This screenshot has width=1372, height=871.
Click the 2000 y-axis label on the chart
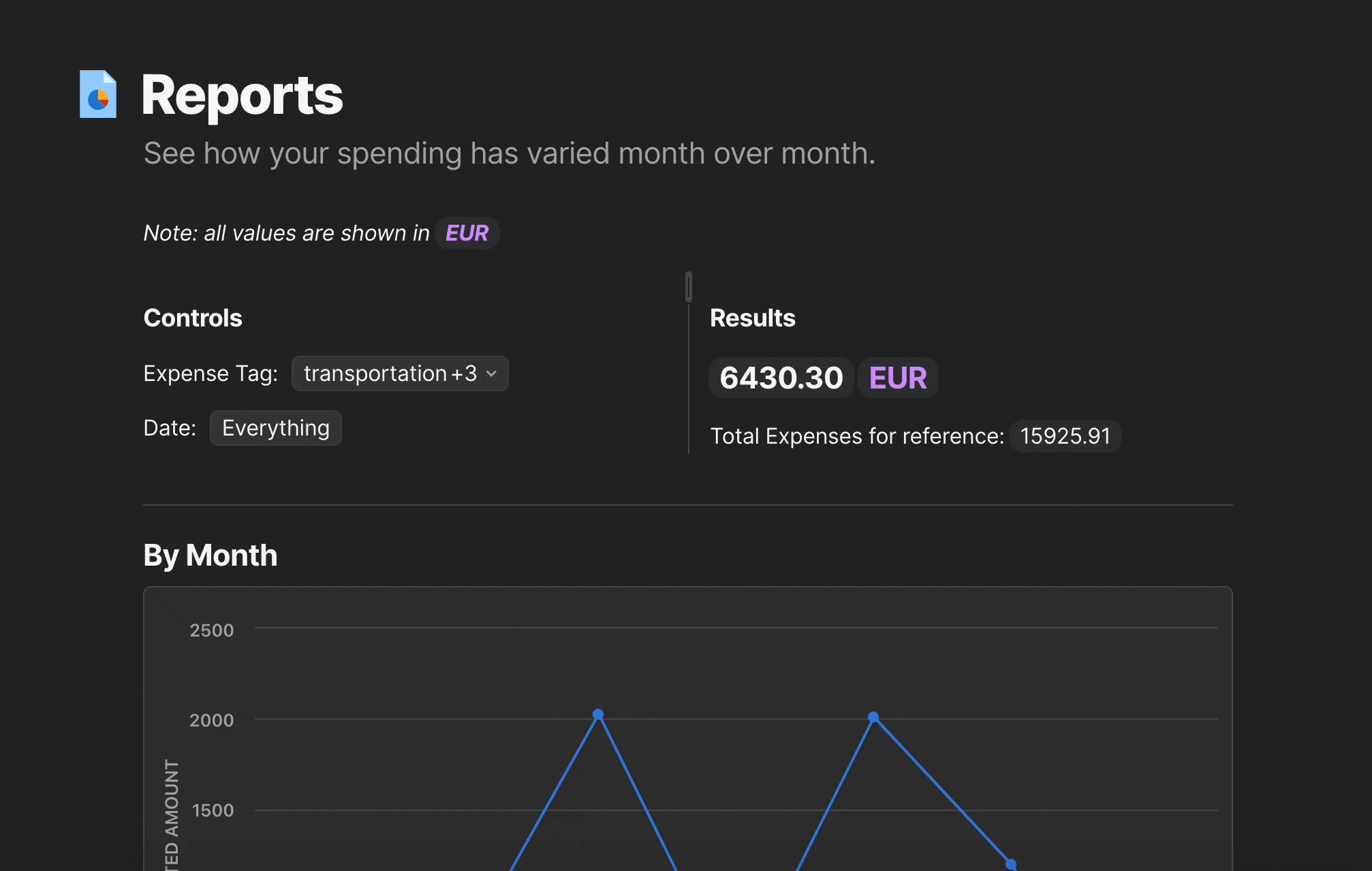point(212,720)
